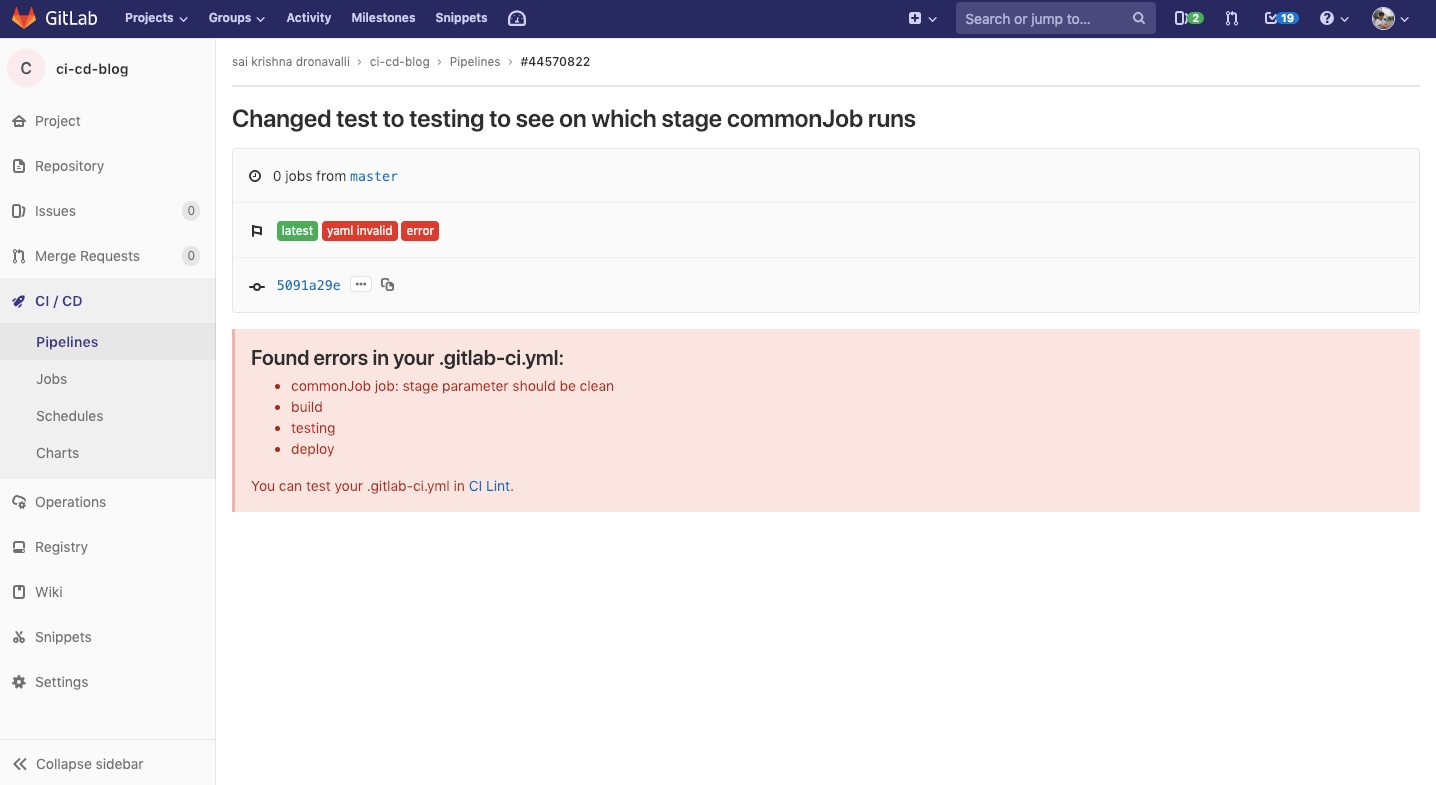
Task: Open the Groups dropdown menu
Action: tap(236, 18)
